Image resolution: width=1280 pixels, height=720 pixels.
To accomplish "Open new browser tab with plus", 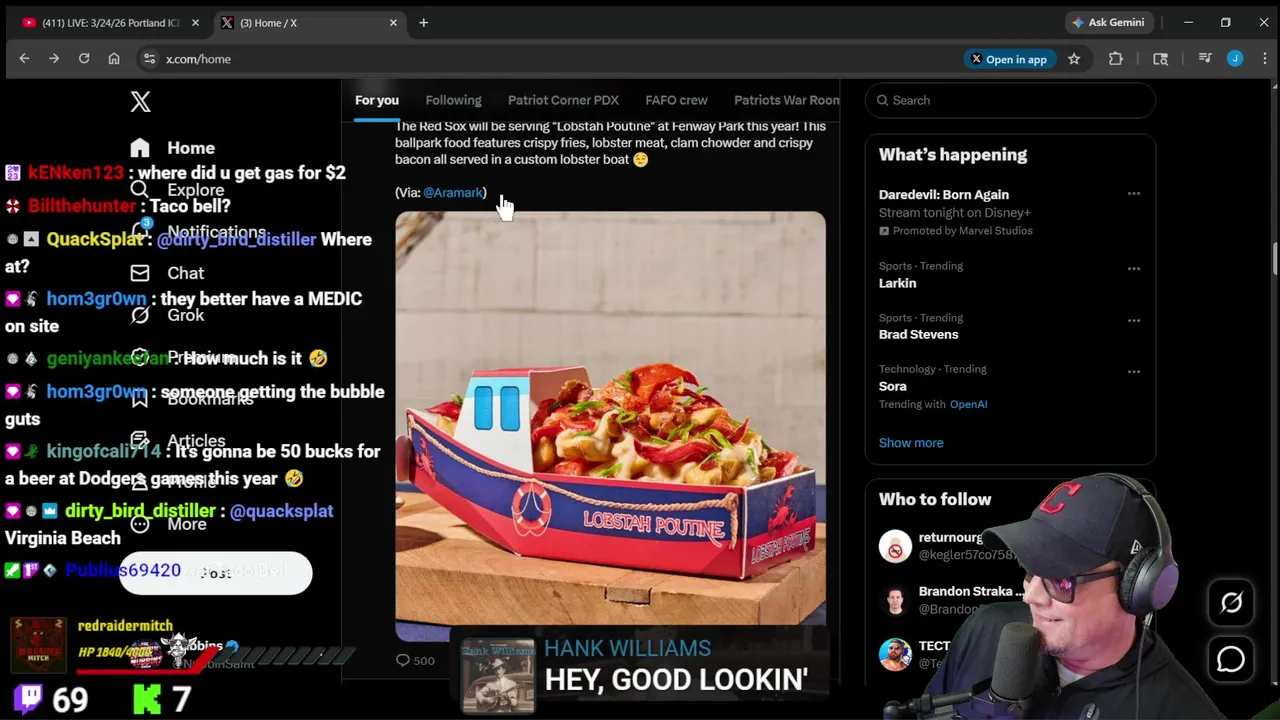I will point(423,22).
